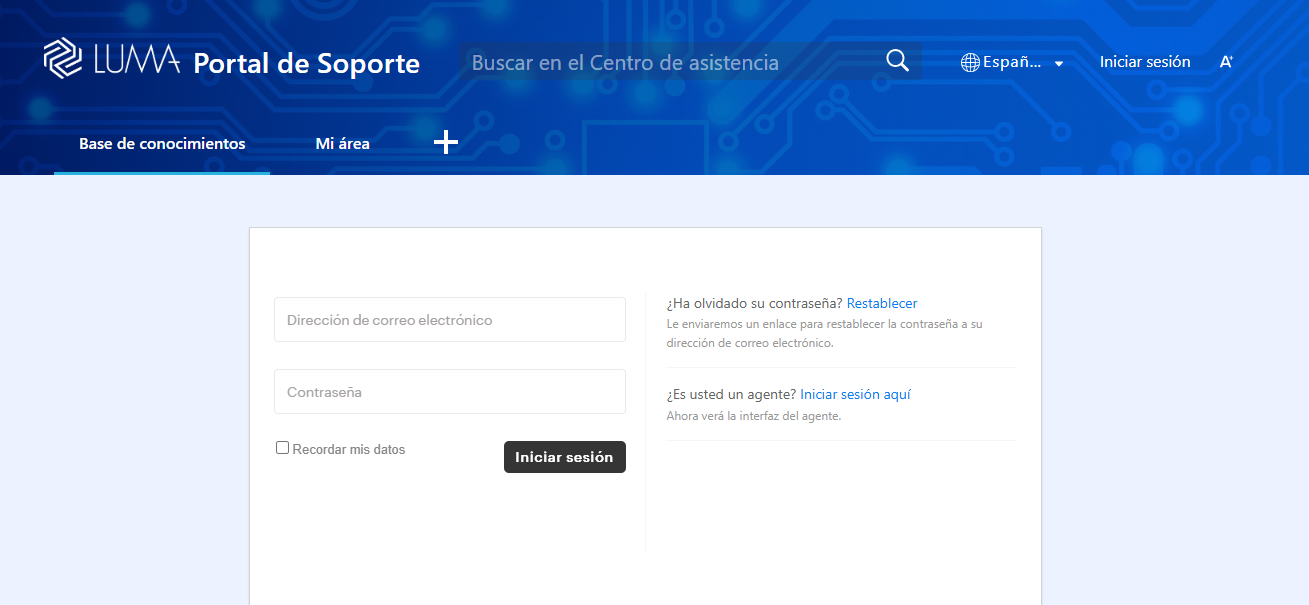Click the magnifying glass search icon
This screenshot has width=1309, height=605.
coord(897,61)
